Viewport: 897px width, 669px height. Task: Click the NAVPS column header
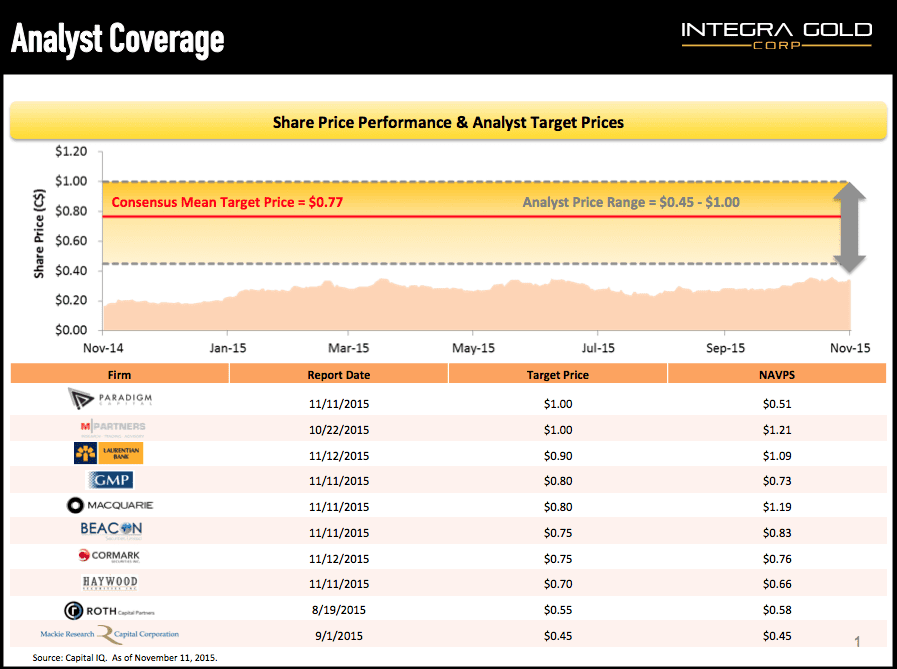click(777, 374)
